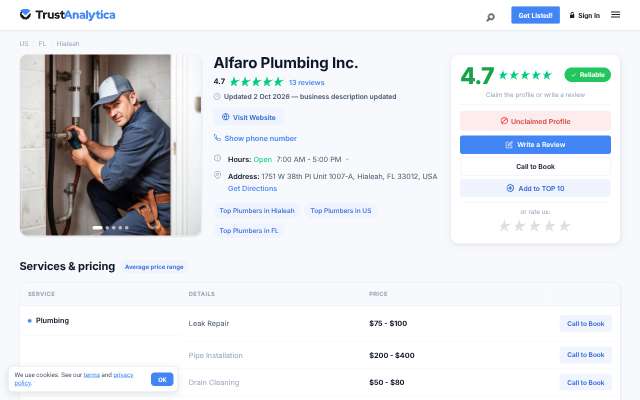Click the Alfaro Plumbing Inc. heading
This screenshot has width=640, height=400.
click(286, 63)
